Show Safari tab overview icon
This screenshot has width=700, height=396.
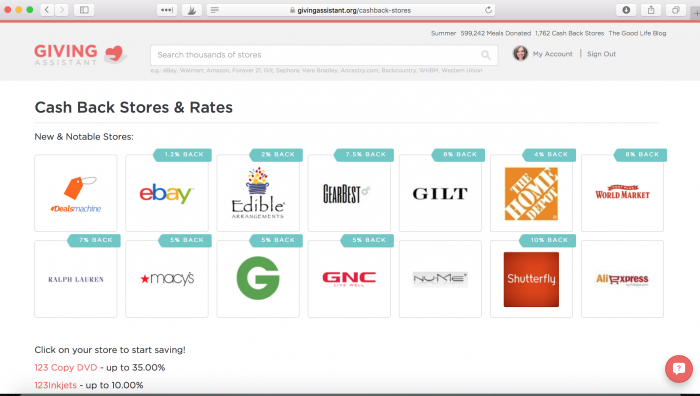coord(675,10)
